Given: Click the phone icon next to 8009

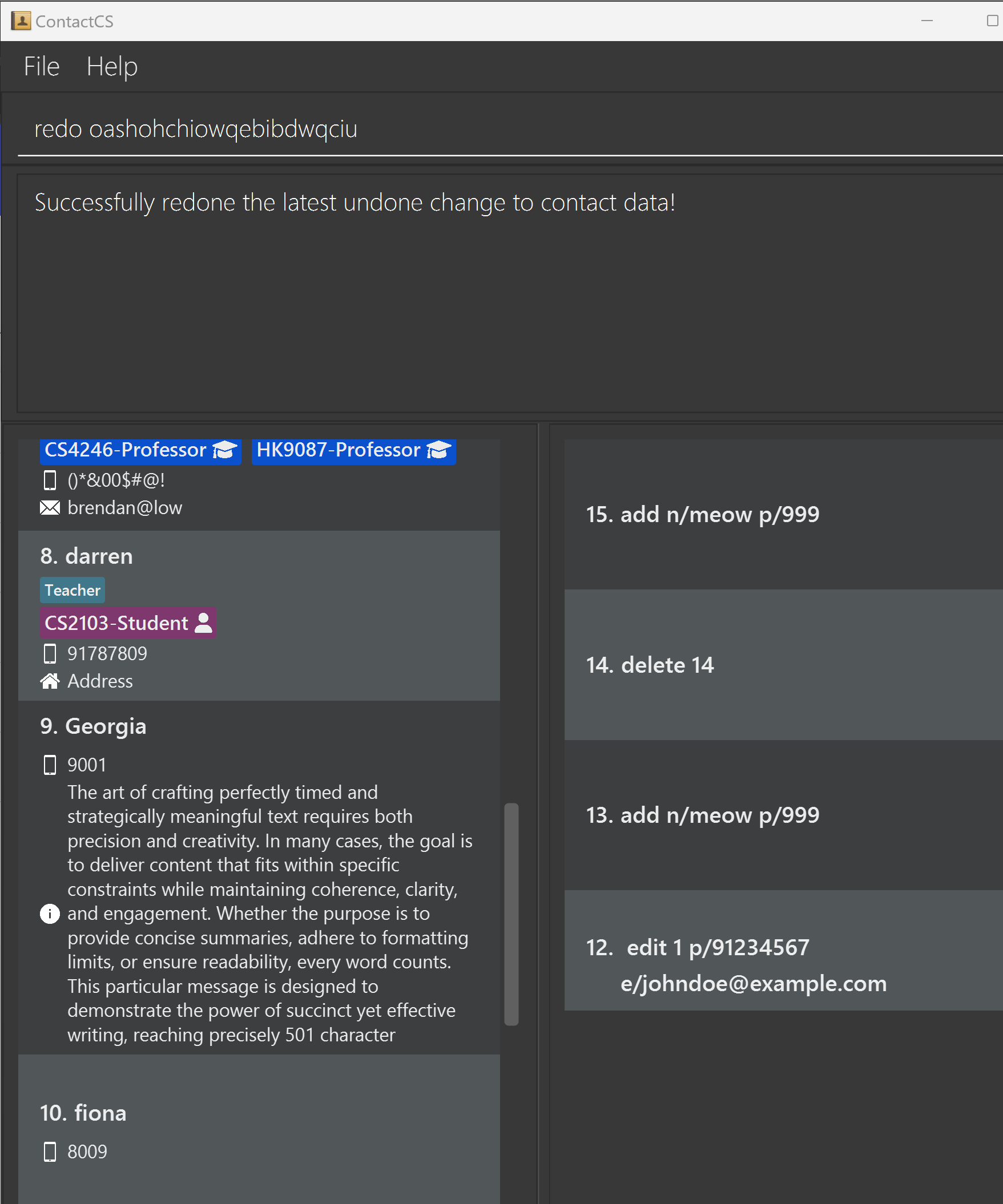Looking at the screenshot, I should point(50,1152).
